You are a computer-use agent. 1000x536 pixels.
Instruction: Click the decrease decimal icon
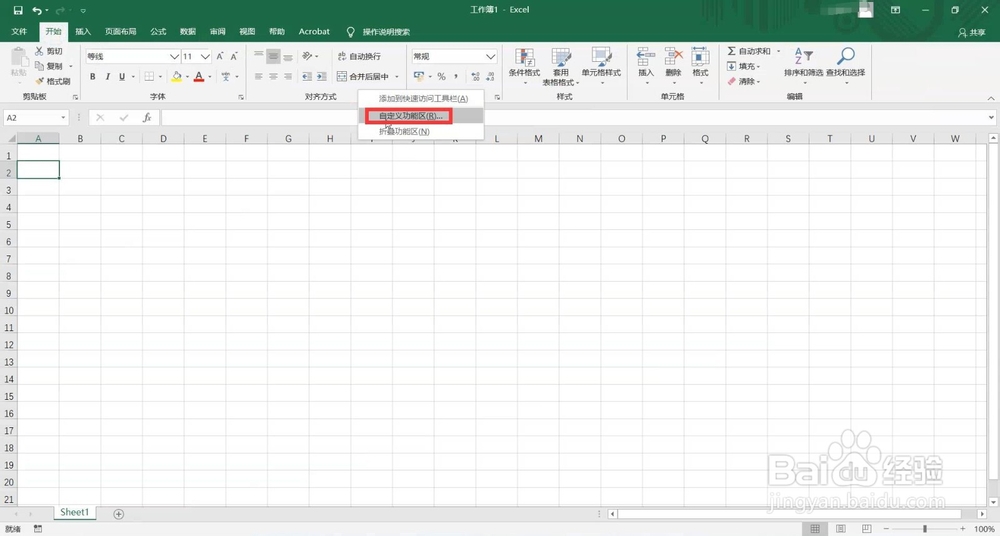(490, 77)
